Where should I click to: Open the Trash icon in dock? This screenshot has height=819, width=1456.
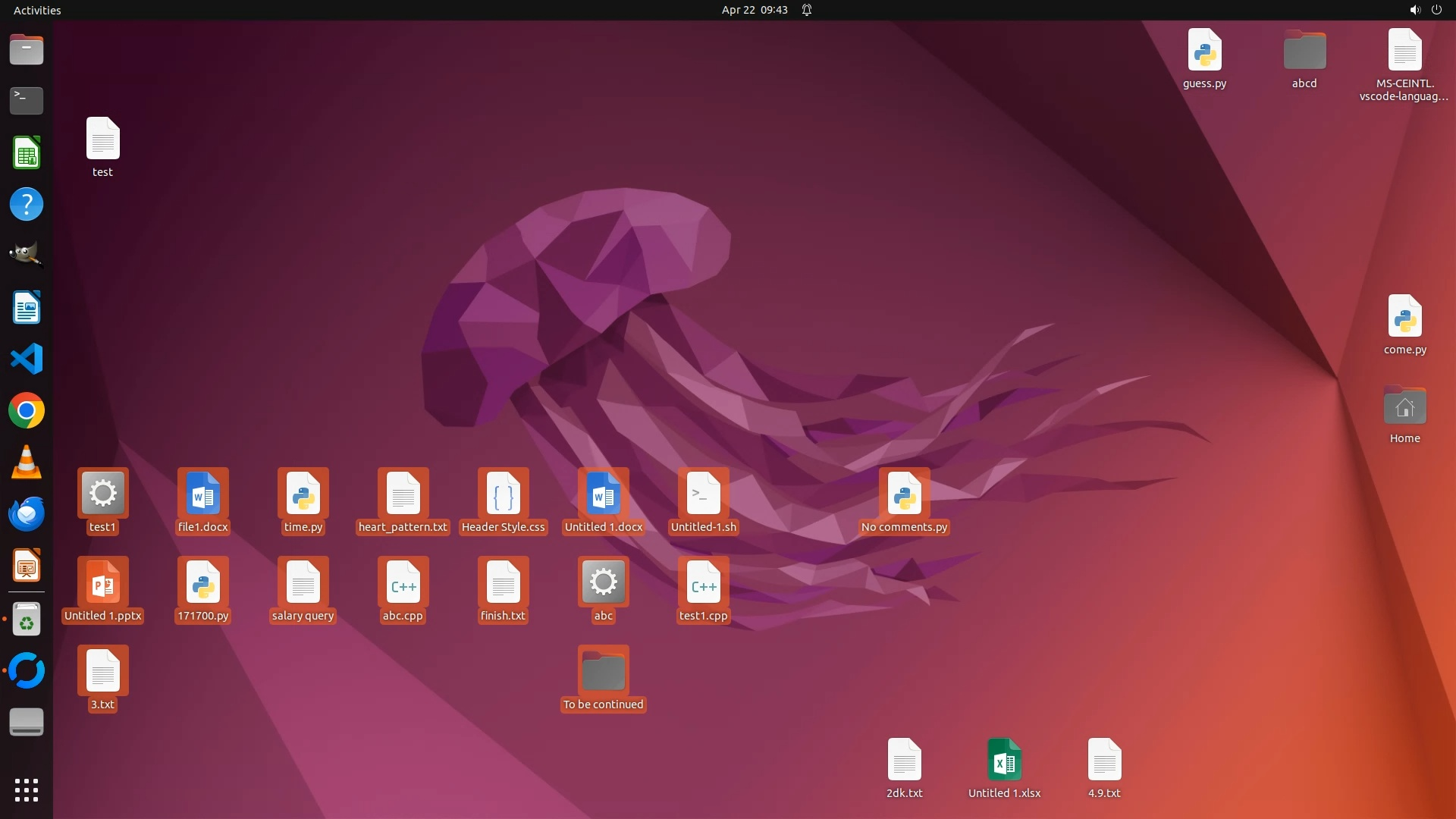(27, 620)
